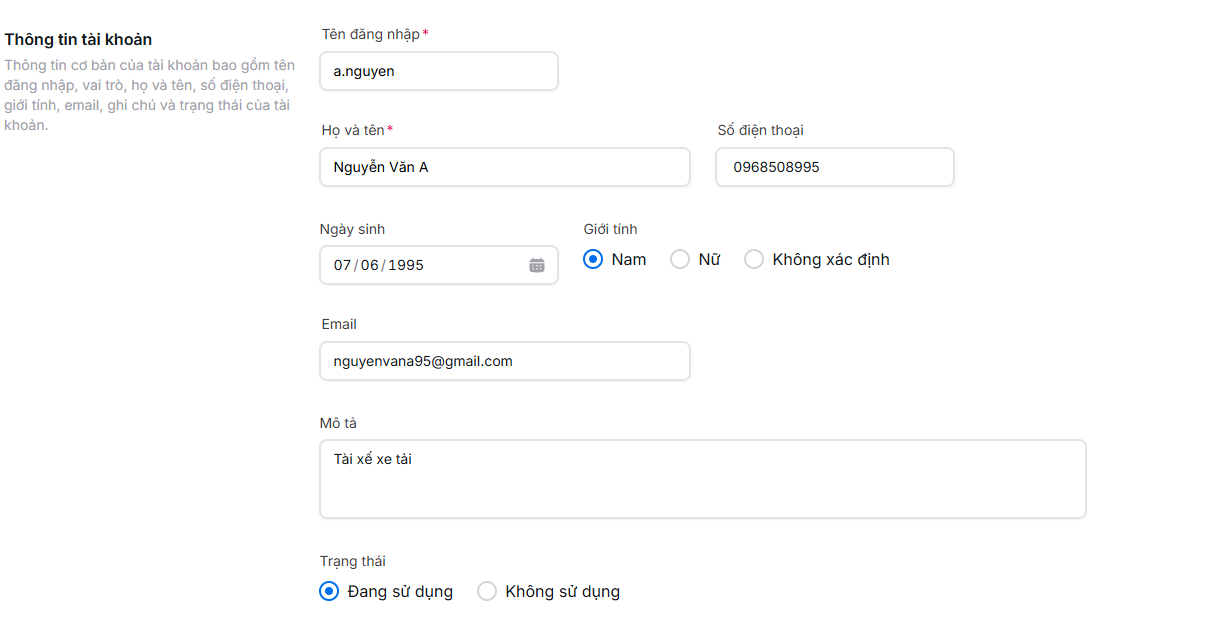This screenshot has height=630, width=1223.
Task: Select the month segment 06 in birth date
Action: pyautogui.click(x=370, y=265)
